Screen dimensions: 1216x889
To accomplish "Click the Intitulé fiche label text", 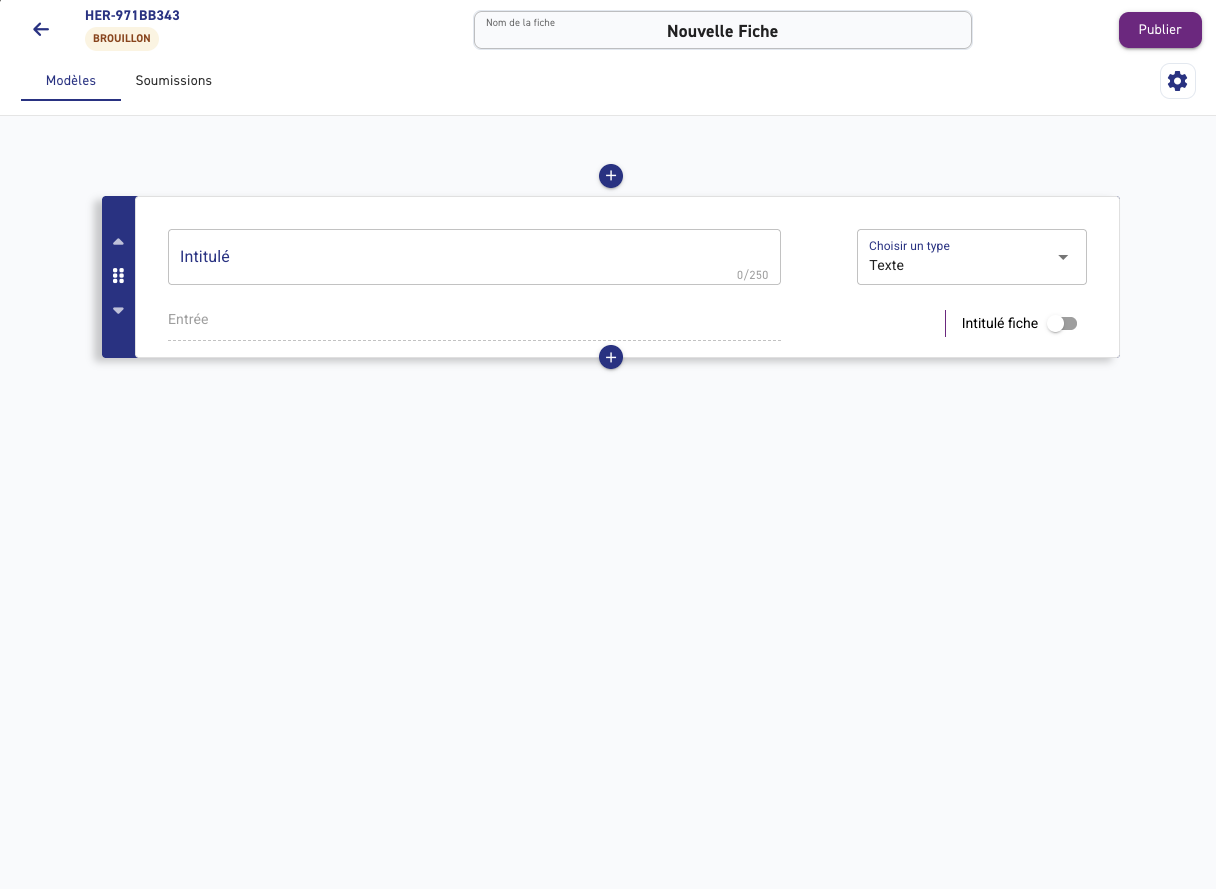I will coord(1000,324).
